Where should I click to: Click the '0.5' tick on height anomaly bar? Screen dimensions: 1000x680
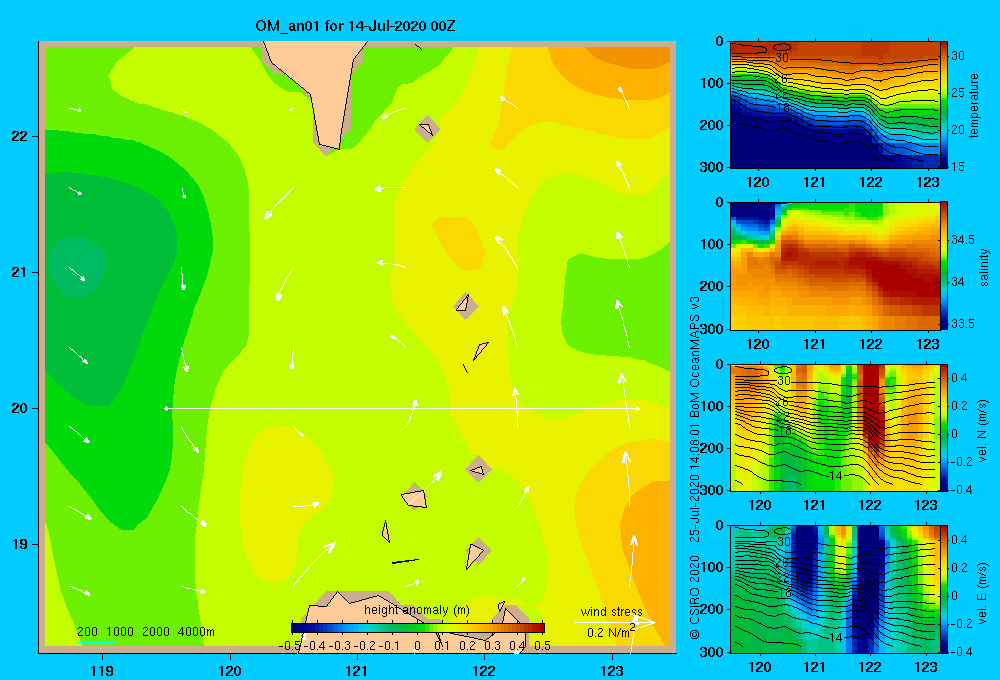pos(543,646)
